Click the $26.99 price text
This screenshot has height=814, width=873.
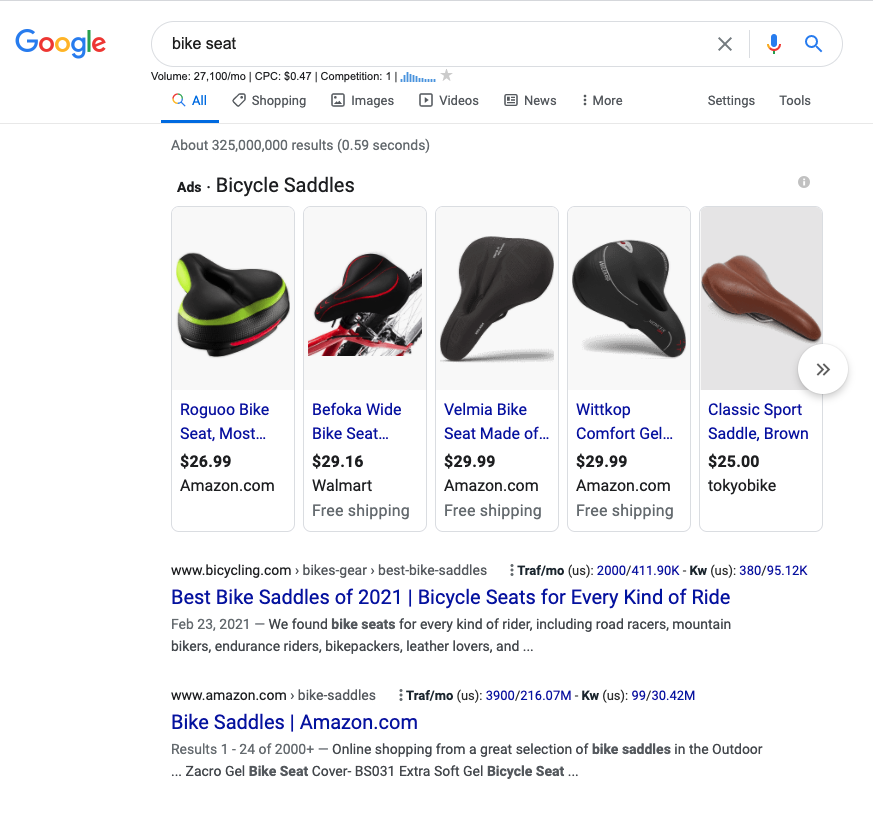(205, 462)
